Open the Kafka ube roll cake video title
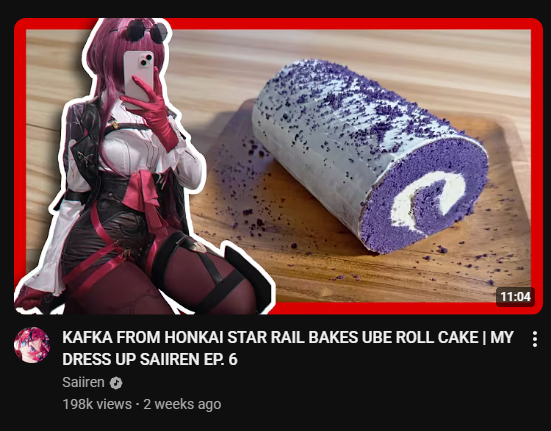This screenshot has width=551, height=431. (x=288, y=348)
